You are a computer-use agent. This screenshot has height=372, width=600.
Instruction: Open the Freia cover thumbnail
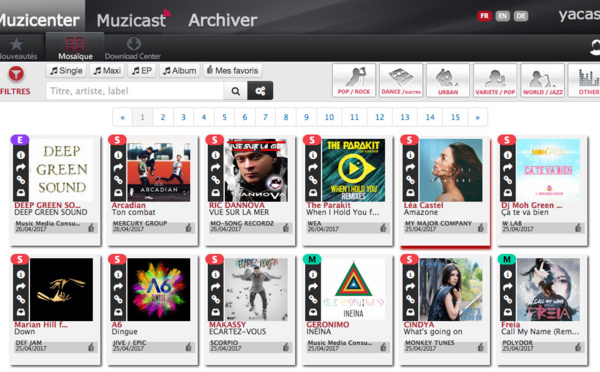point(548,289)
